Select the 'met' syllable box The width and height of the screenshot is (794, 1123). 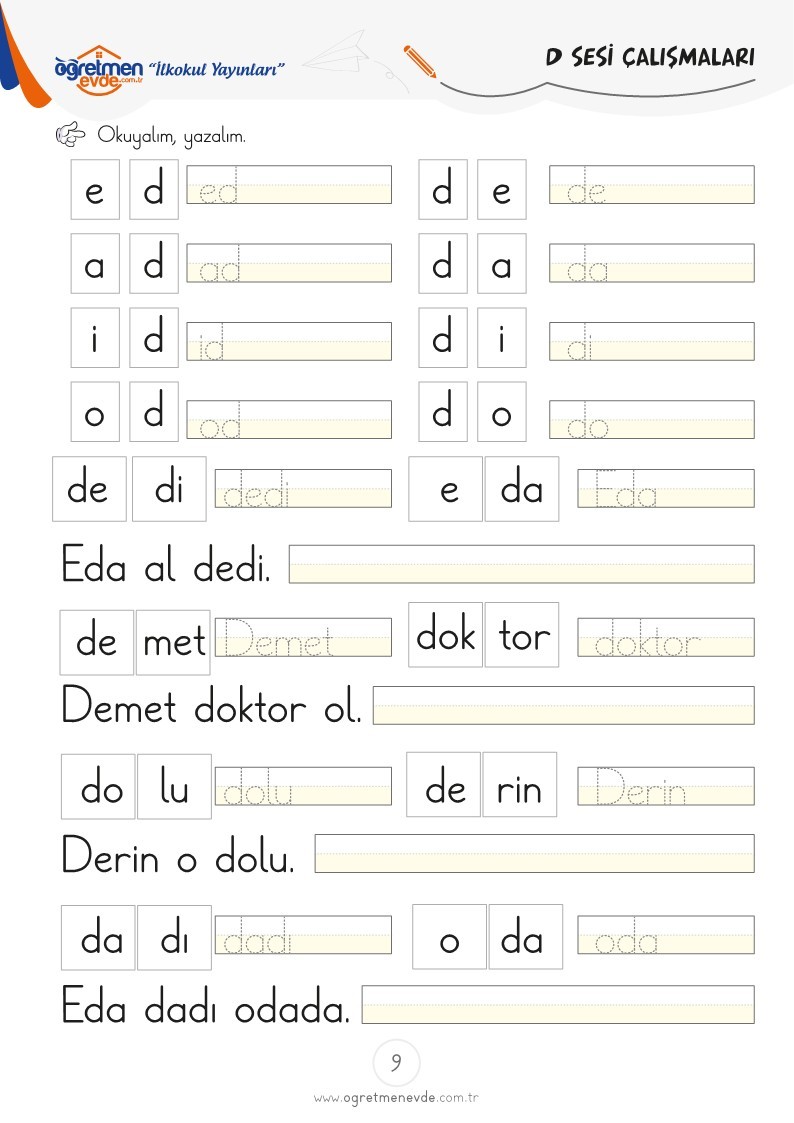(x=173, y=642)
